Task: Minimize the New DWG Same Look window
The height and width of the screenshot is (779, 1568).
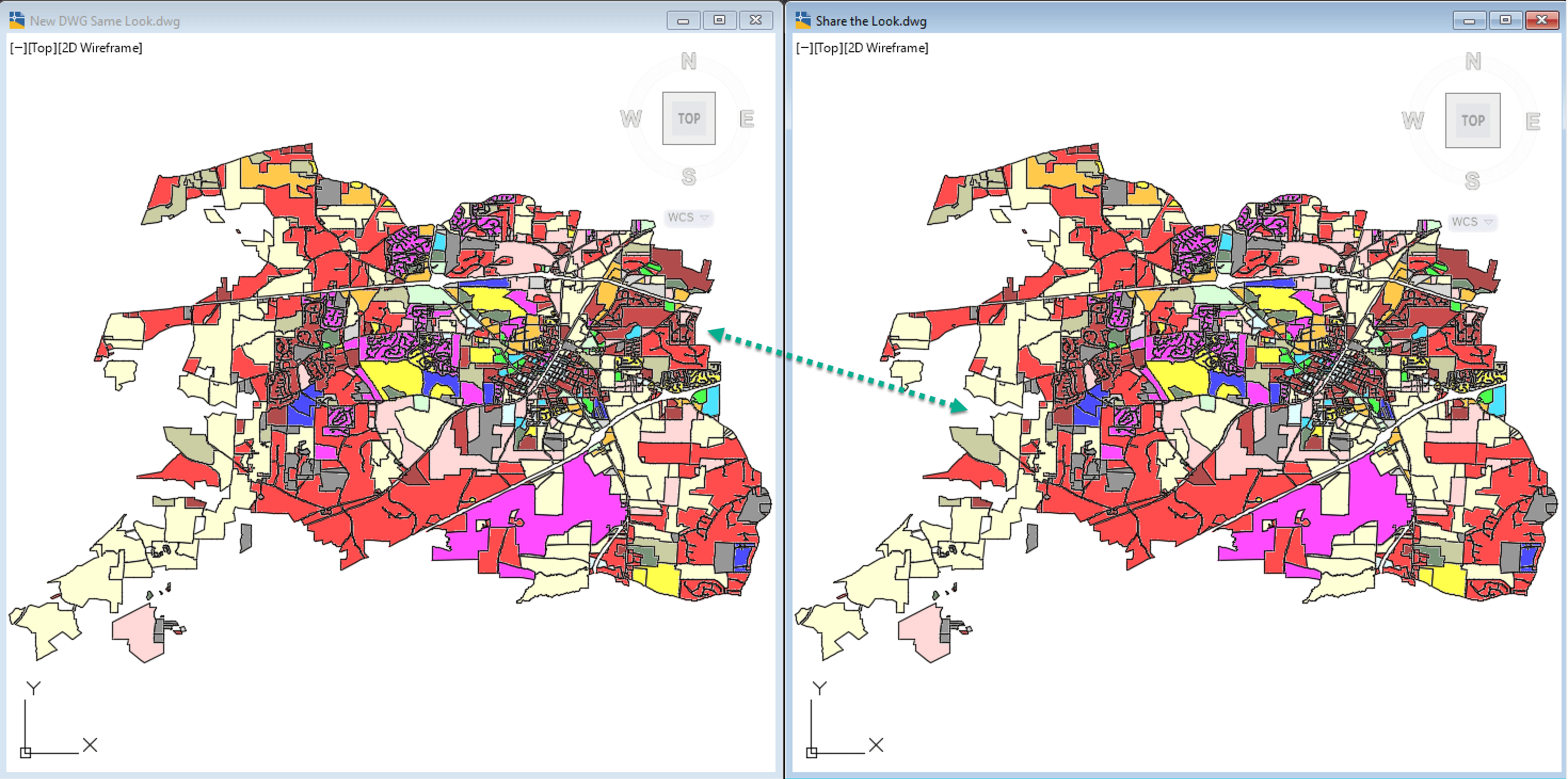Action: pos(683,21)
